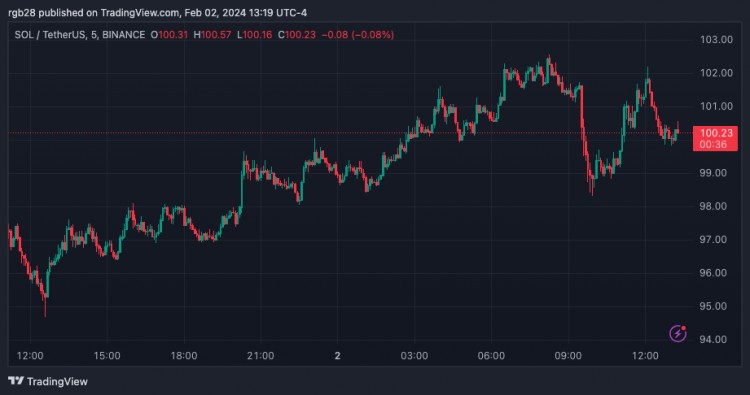Image resolution: width=750 pixels, height=395 pixels.
Task: Click the TradingView logo icon
Action: pyautogui.click(x=16, y=381)
